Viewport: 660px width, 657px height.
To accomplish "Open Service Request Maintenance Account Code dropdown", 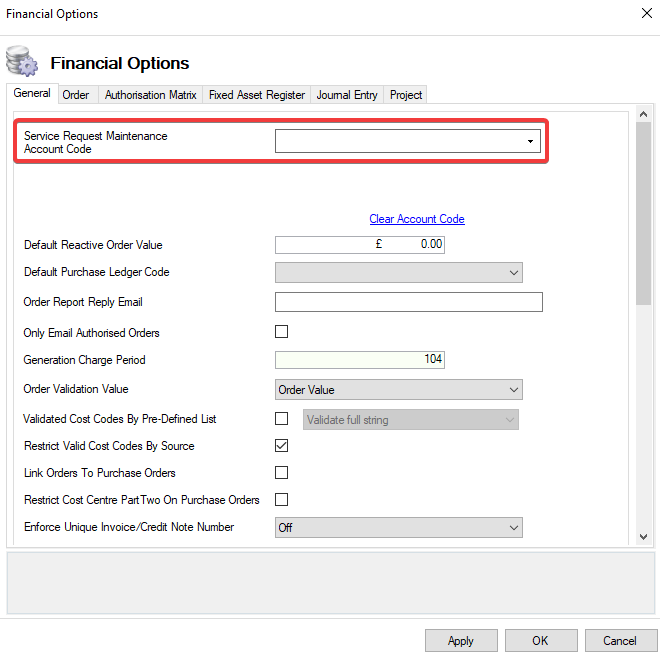I will point(530,142).
